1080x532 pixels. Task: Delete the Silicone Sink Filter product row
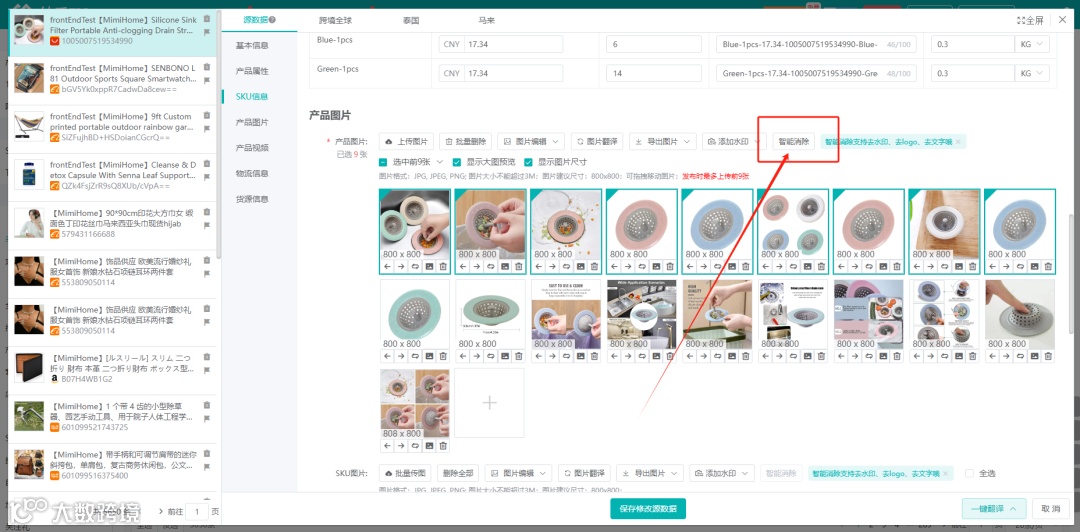(x=207, y=19)
